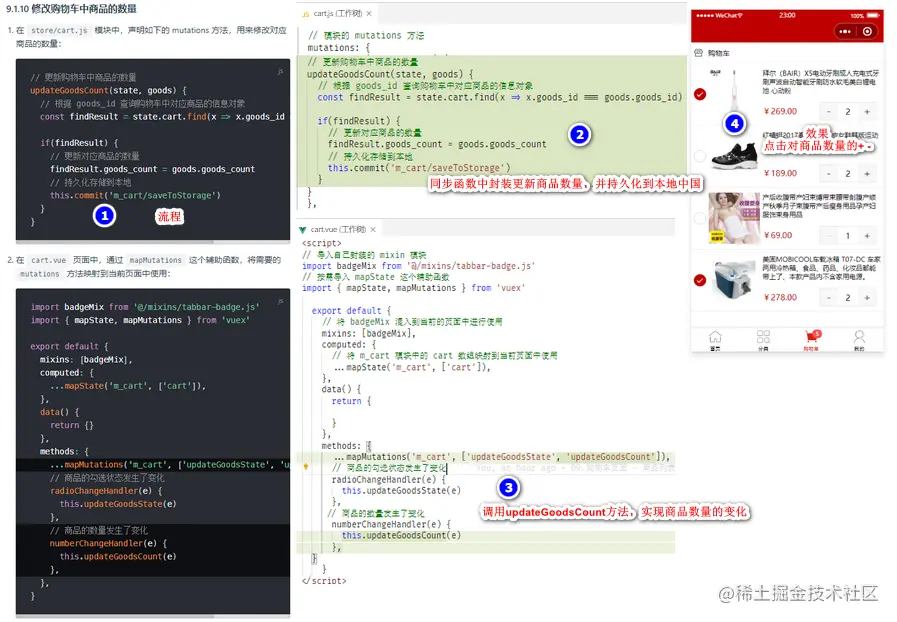Open the 分类 category grid tab icon

click(763, 336)
